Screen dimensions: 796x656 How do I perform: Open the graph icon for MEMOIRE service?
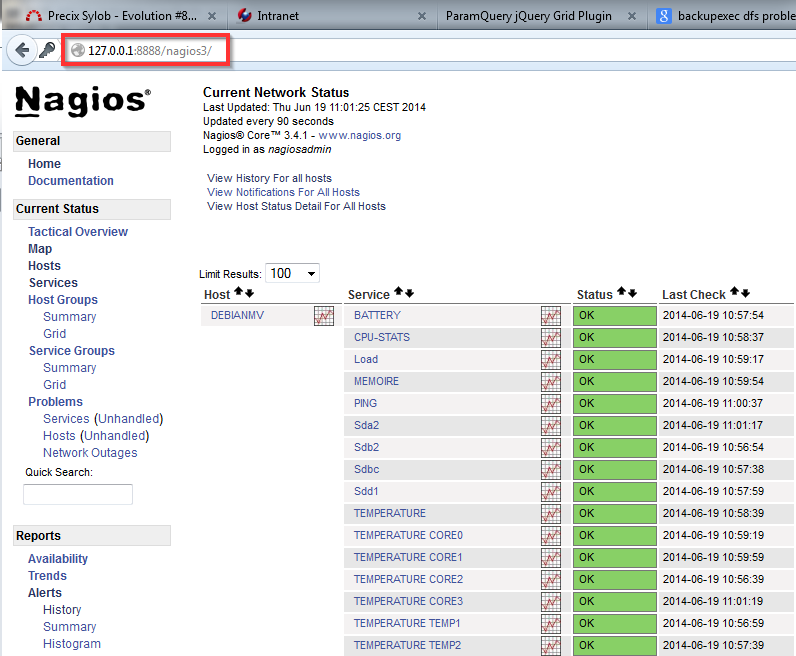click(551, 382)
